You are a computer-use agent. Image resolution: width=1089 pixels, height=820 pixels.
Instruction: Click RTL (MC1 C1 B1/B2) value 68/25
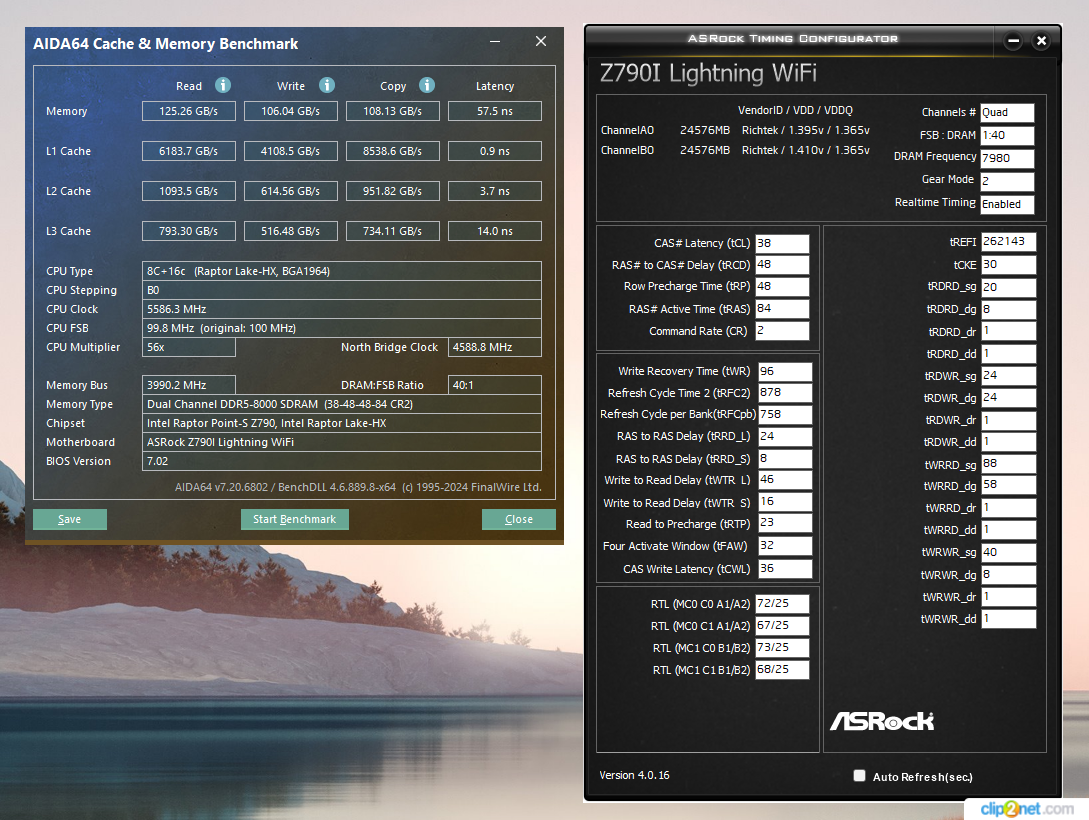782,669
